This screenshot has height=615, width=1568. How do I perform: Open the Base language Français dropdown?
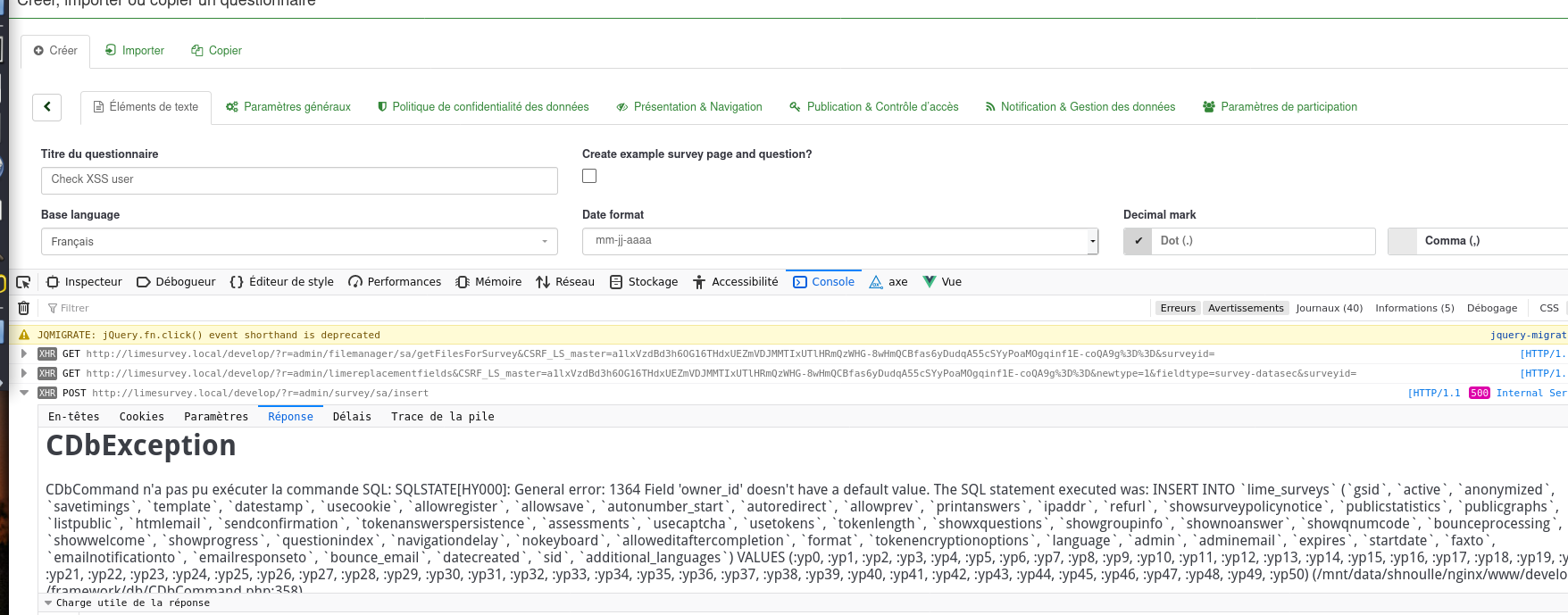(x=299, y=242)
